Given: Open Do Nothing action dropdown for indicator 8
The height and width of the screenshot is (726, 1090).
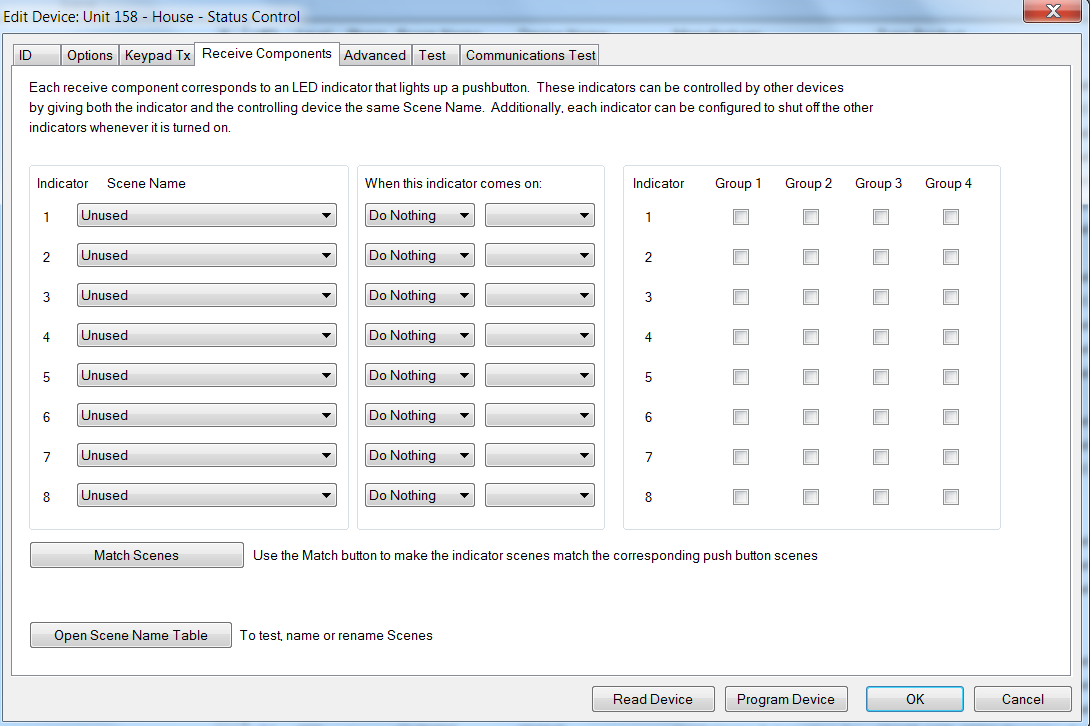Looking at the screenshot, I should click(x=419, y=495).
